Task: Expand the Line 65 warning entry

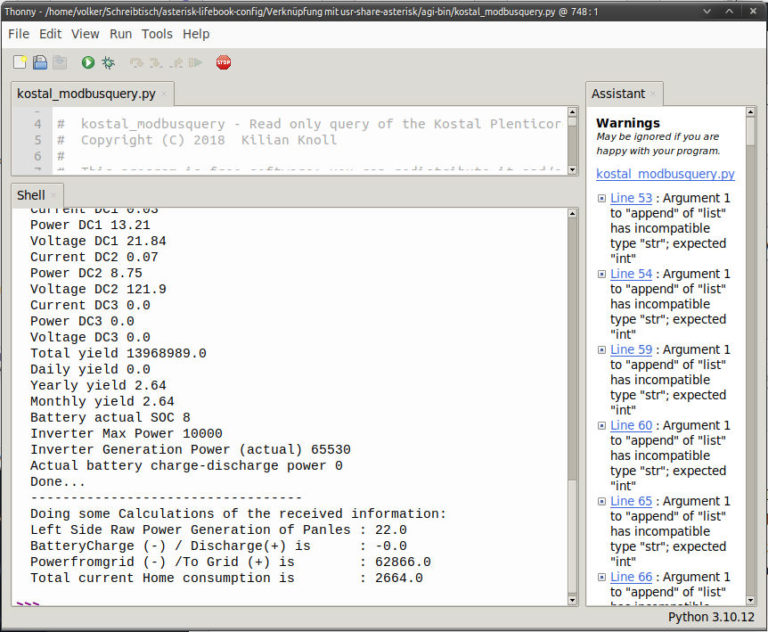Action: coord(602,501)
